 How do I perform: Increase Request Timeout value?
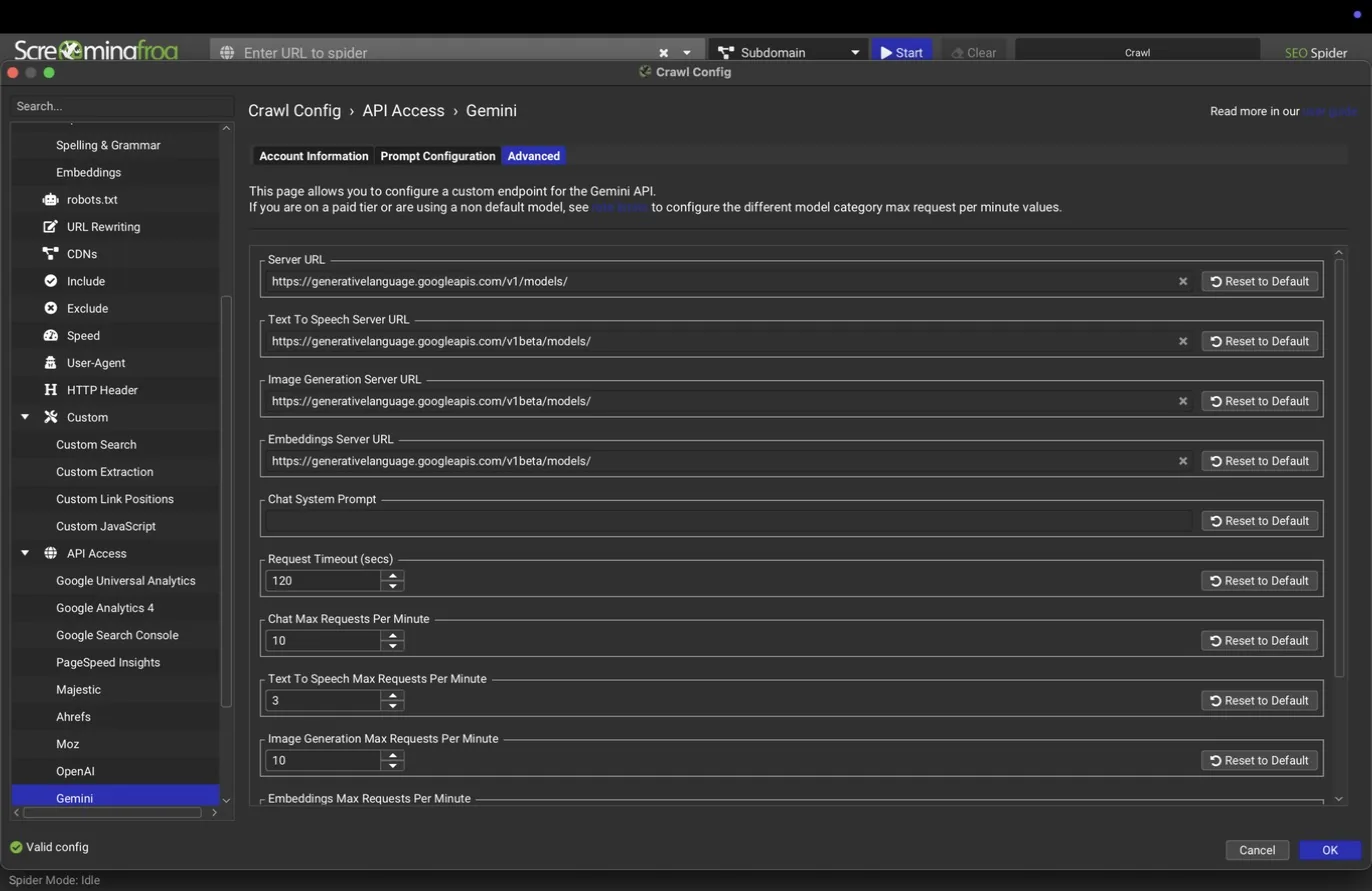[x=393, y=576]
